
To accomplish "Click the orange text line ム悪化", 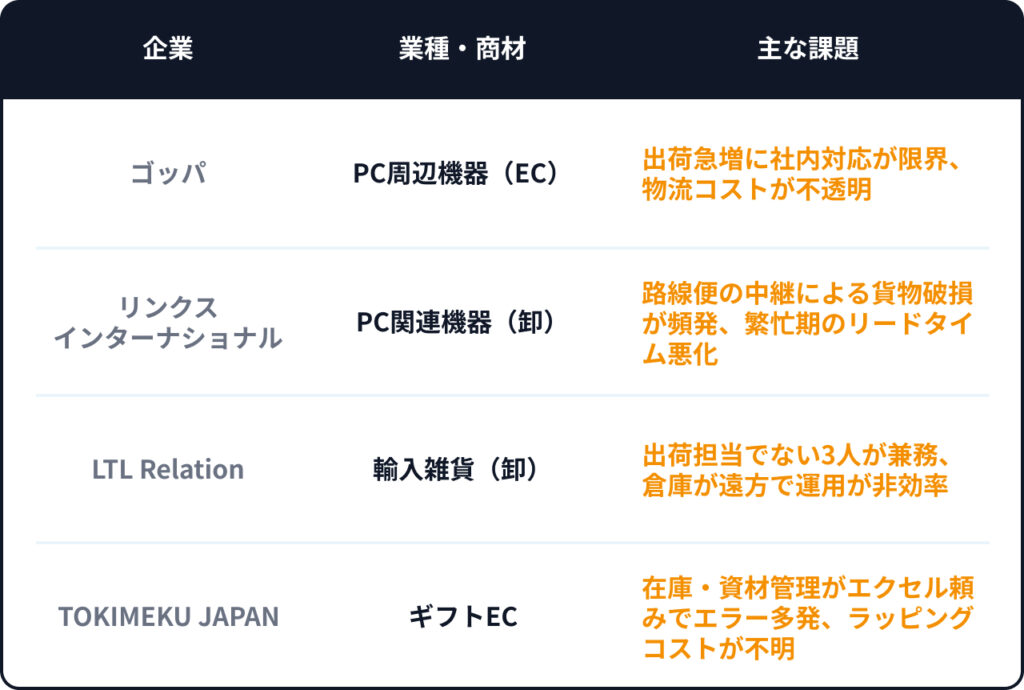I will [680, 353].
